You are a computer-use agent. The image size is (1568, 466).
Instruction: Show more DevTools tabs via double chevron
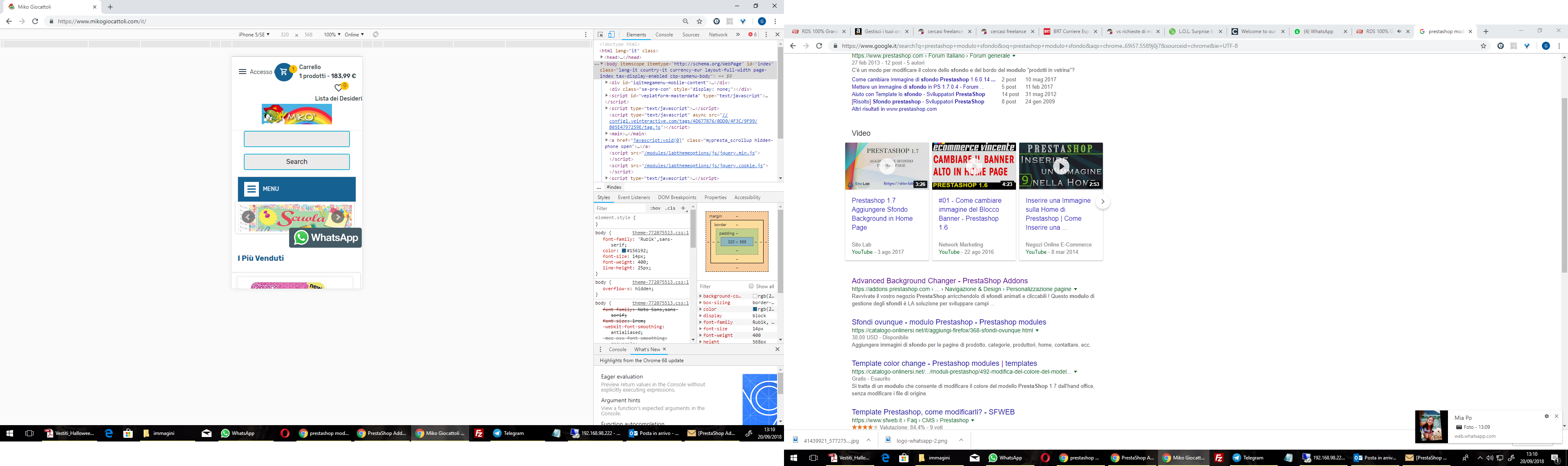[738, 35]
